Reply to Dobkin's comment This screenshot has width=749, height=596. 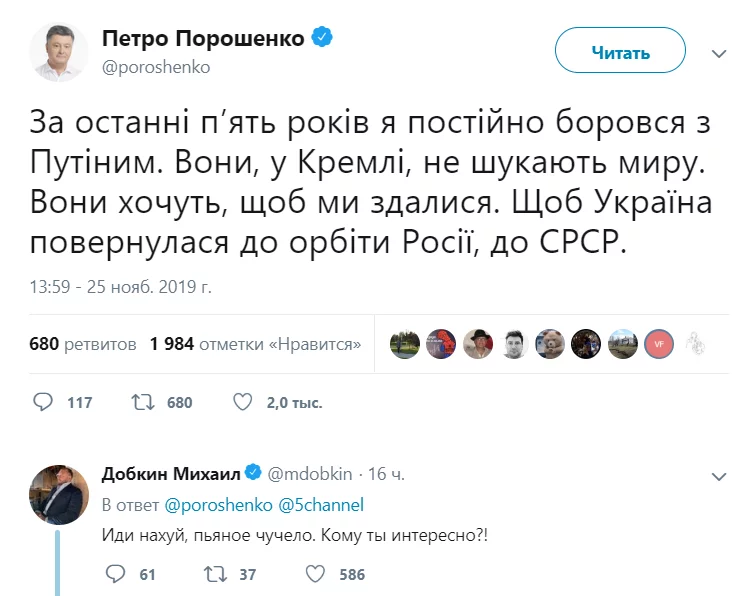tap(115, 574)
